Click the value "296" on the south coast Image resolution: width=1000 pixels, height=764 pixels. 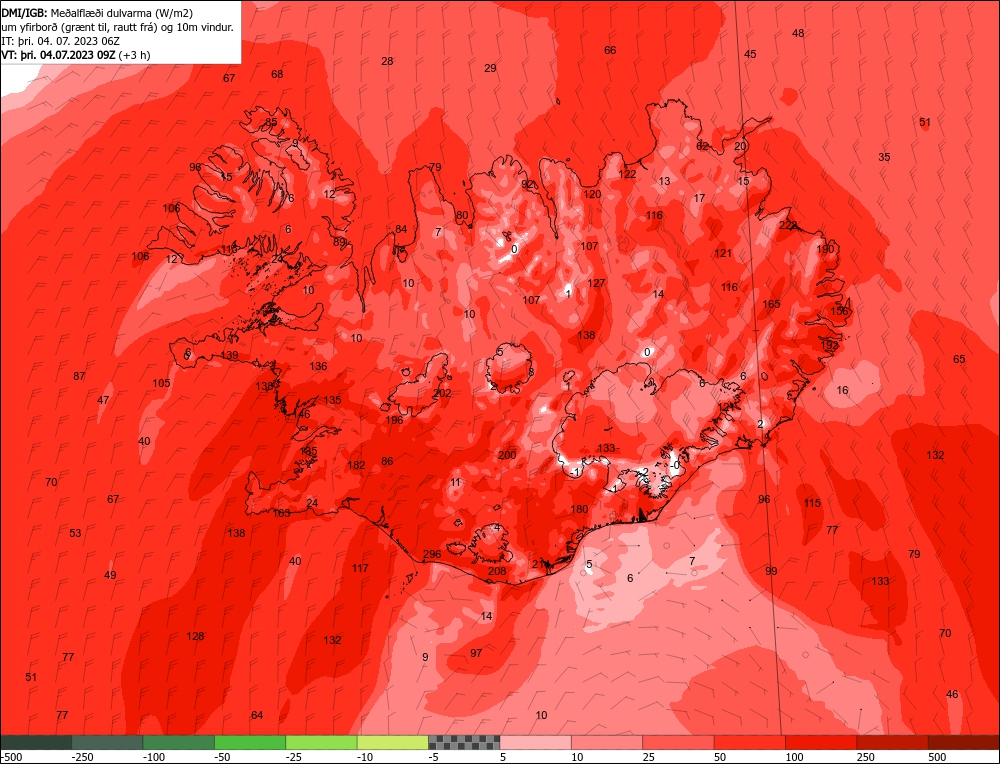point(432,554)
